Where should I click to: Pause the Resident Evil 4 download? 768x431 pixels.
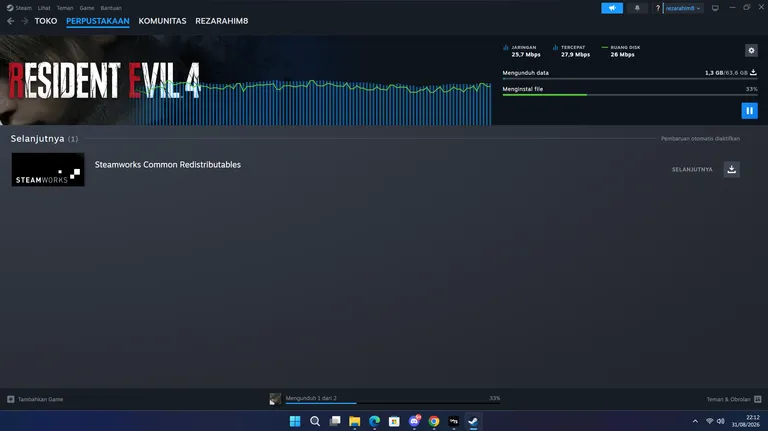(x=749, y=111)
